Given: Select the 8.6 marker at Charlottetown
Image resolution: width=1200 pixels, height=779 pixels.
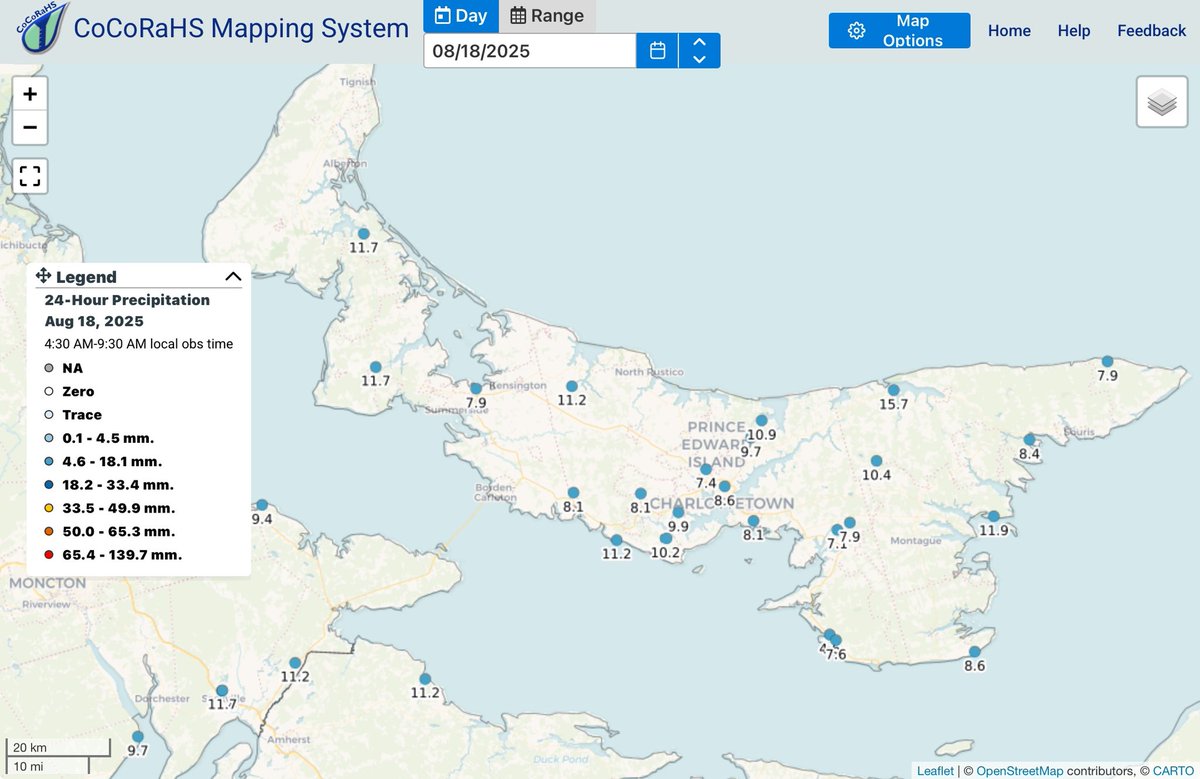Looking at the screenshot, I should click(724, 487).
